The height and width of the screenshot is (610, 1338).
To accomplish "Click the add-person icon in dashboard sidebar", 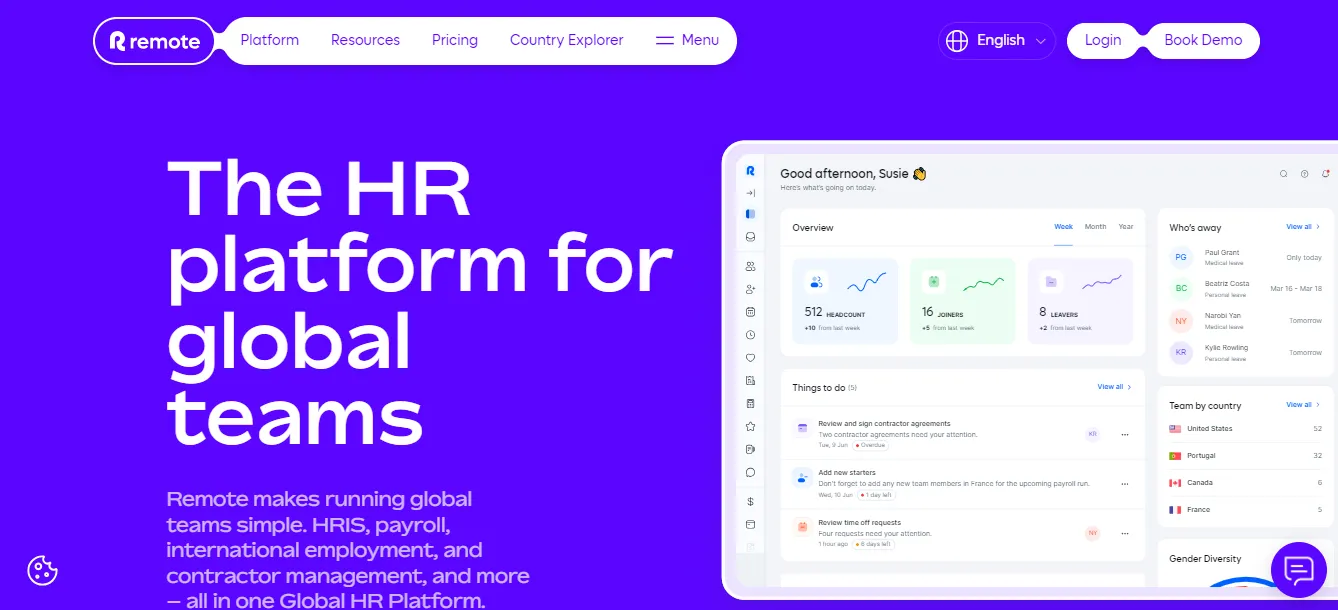I will (x=750, y=289).
